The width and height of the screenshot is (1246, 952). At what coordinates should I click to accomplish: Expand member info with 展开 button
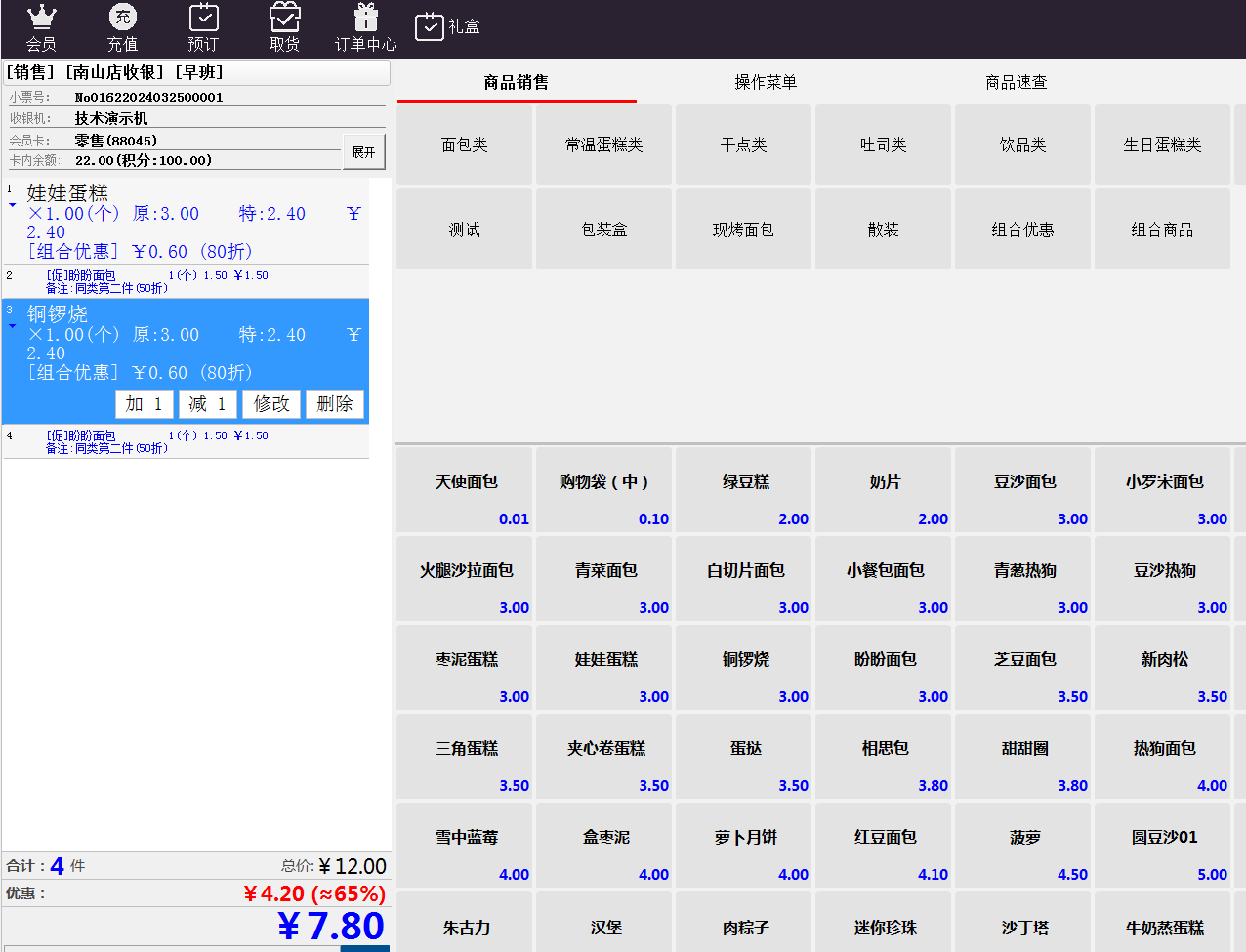[x=364, y=152]
